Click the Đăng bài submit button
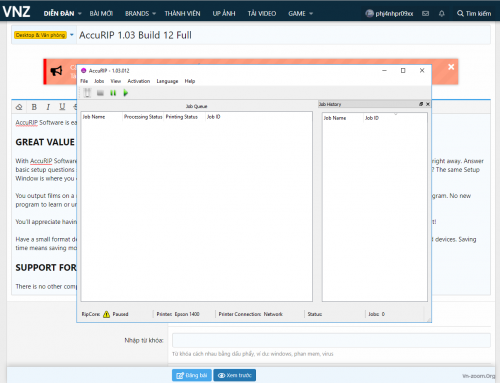Screen dimensions: 500x383 click(192, 375)
